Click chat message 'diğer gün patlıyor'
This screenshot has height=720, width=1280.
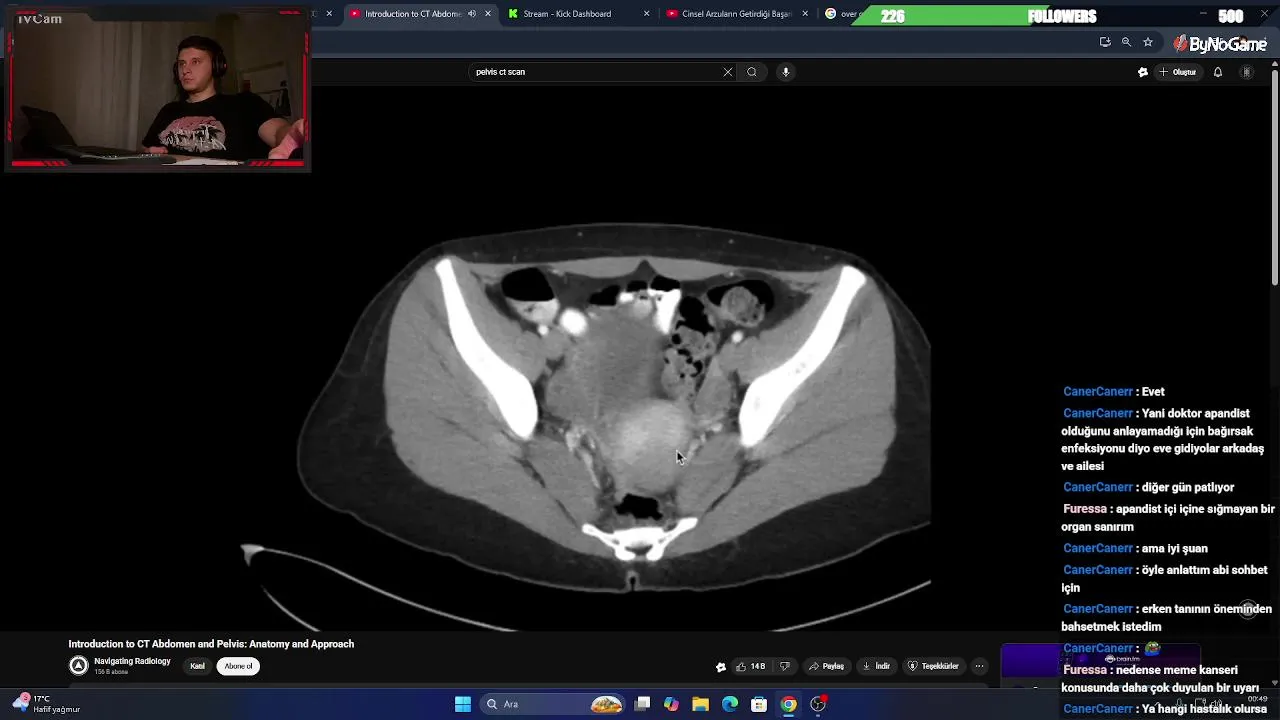click(x=1149, y=488)
